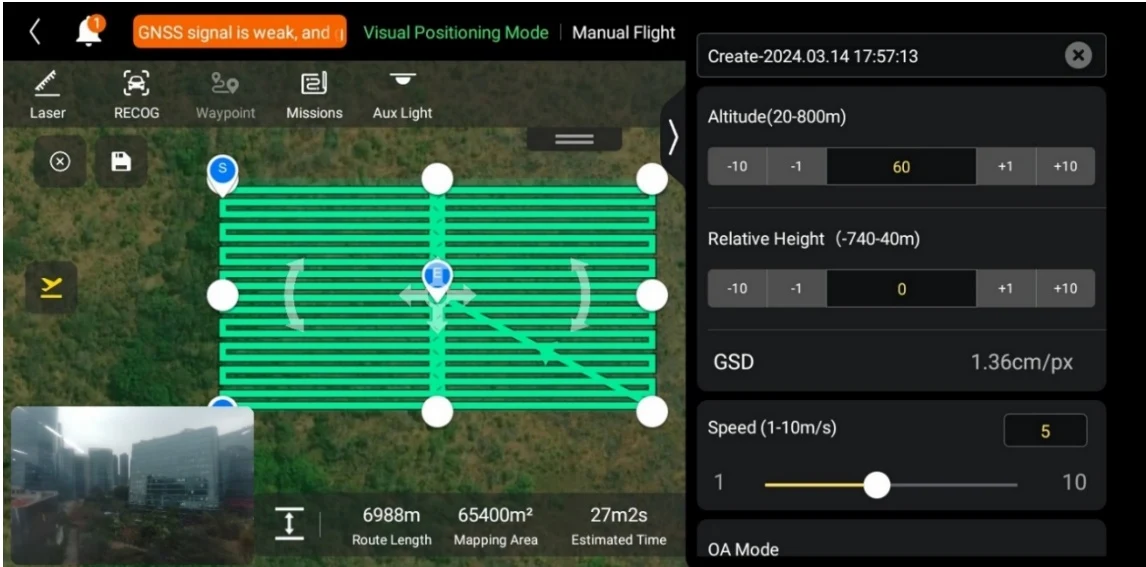Viewport: 1146px width, 567px height.
Task: Click the S start point marker
Action: click(223, 174)
